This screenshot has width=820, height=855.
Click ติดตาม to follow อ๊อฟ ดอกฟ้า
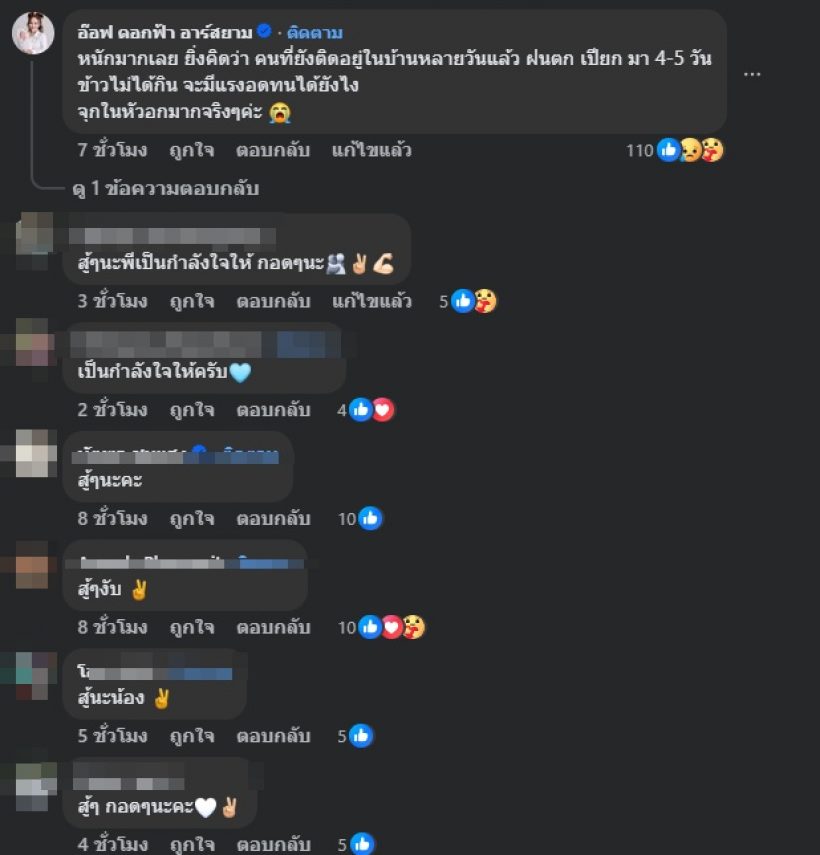click(315, 33)
